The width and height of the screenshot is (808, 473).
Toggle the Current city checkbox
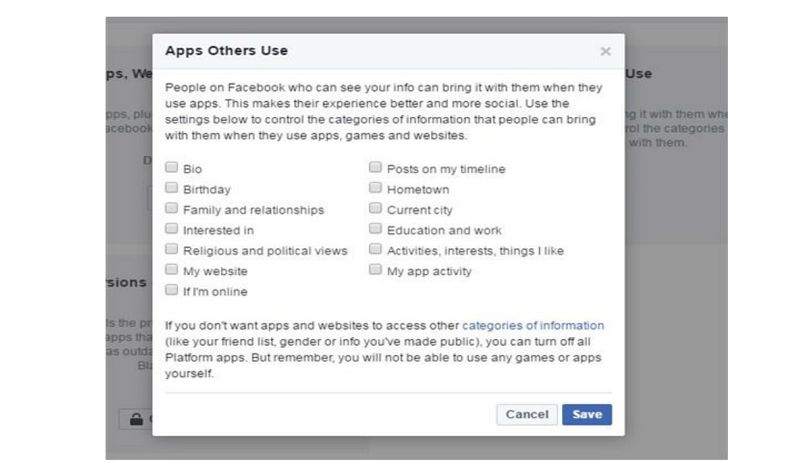[x=375, y=208]
